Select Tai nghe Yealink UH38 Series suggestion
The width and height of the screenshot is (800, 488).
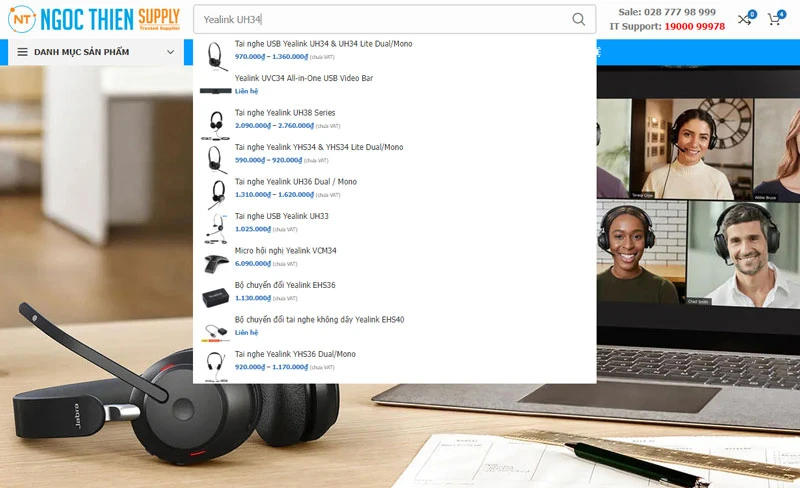click(285, 113)
